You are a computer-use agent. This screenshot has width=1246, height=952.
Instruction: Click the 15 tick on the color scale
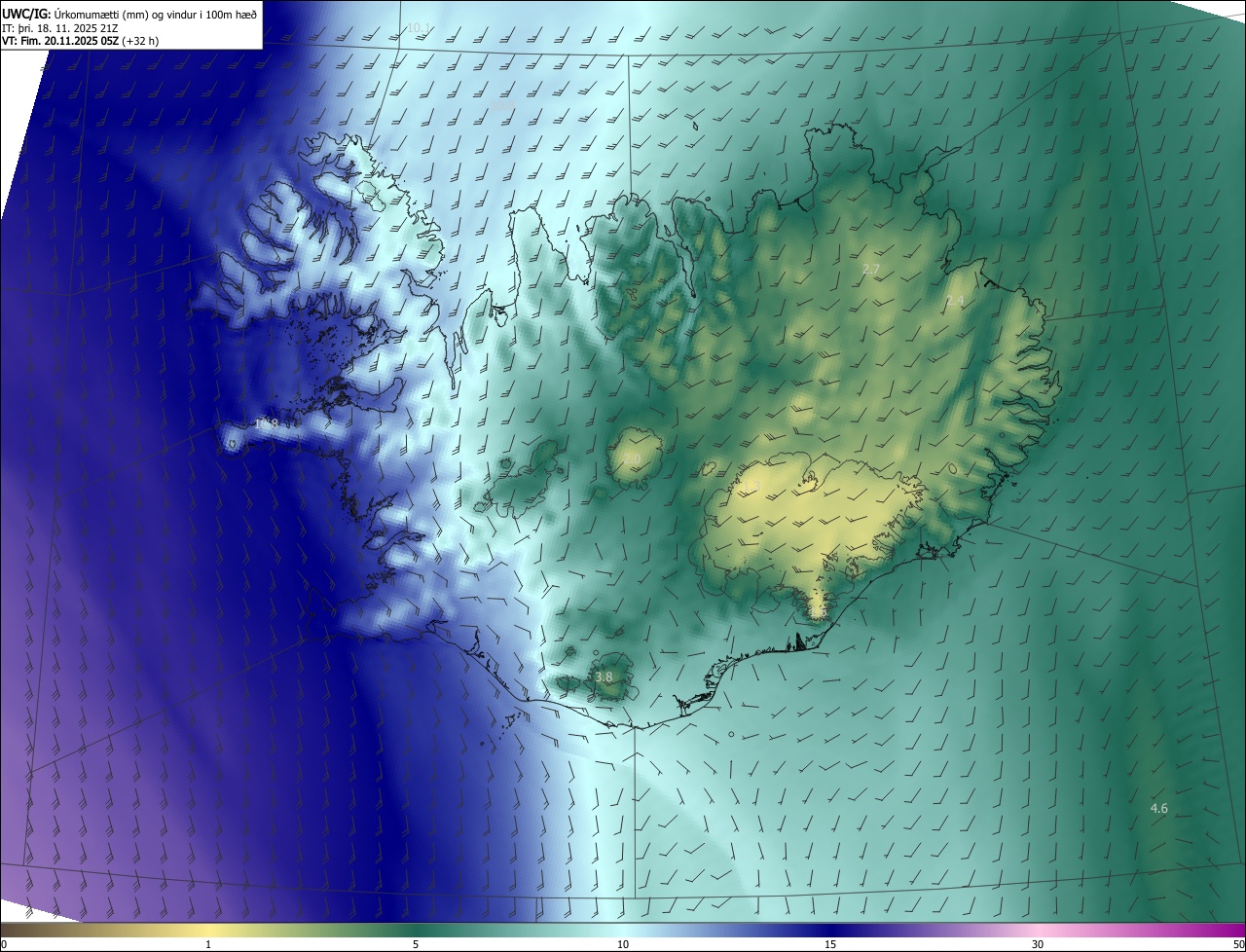point(830,944)
